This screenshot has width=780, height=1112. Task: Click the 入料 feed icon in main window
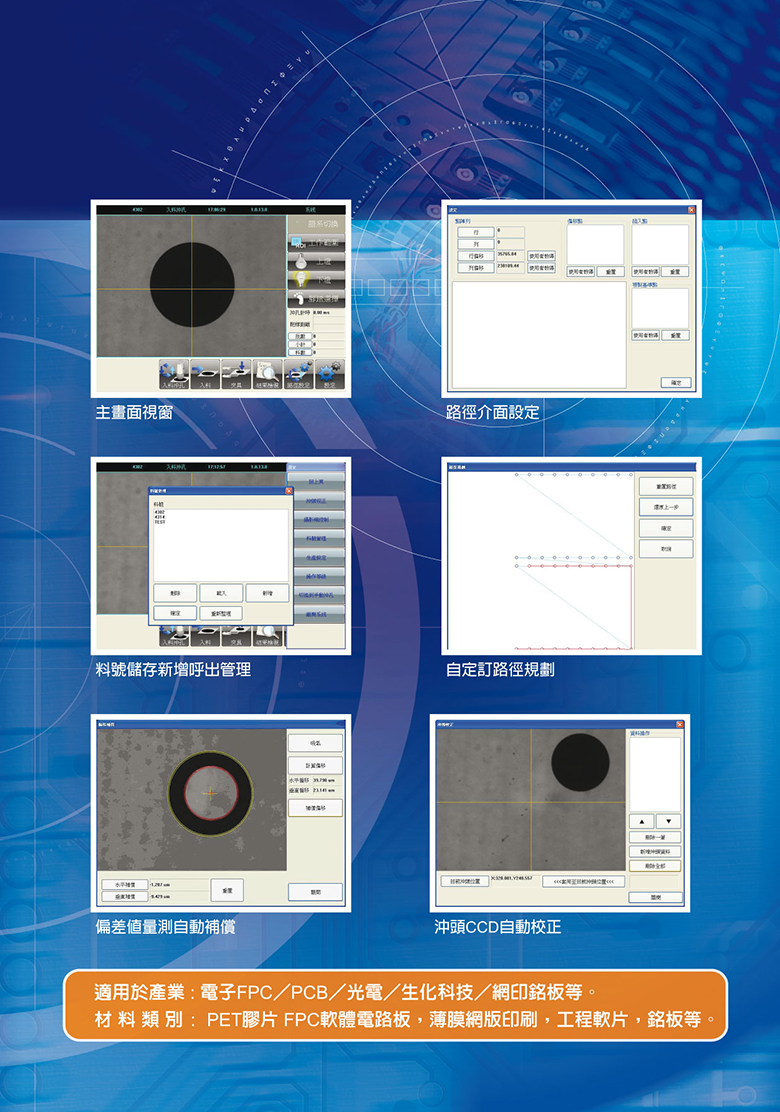(x=205, y=374)
